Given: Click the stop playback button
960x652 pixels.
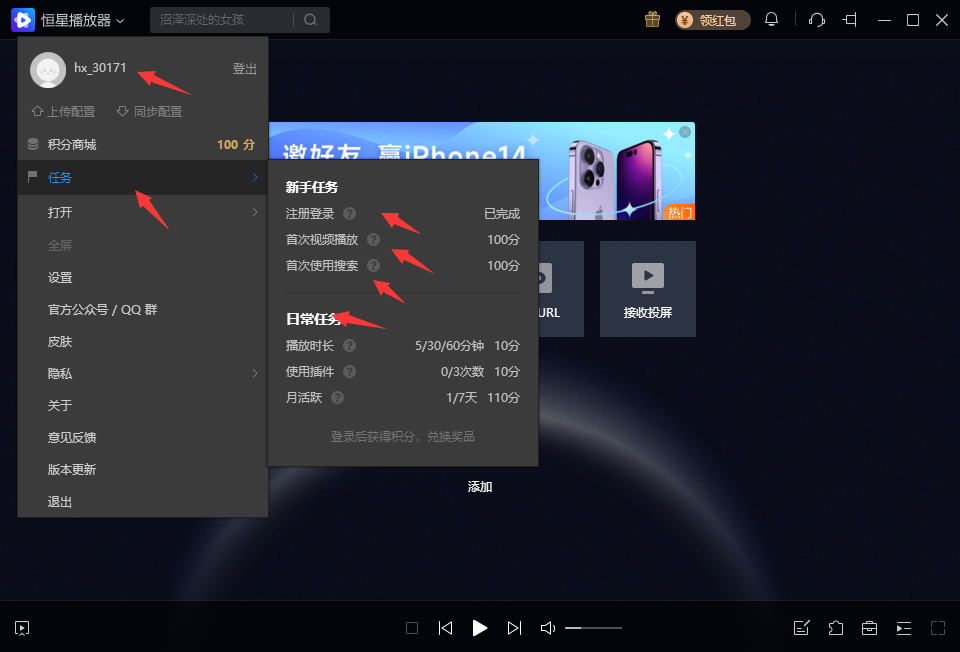Looking at the screenshot, I should click(412, 628).
